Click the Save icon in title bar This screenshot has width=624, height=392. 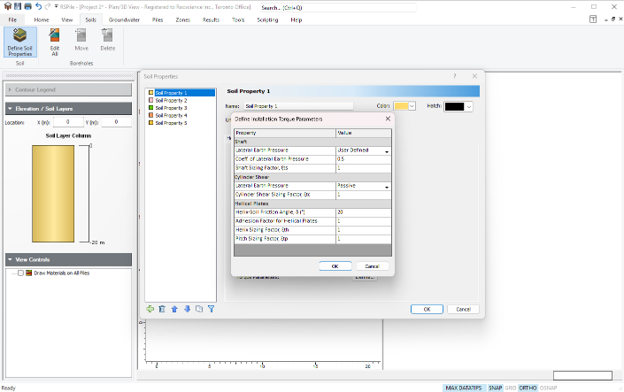[18, 6]
